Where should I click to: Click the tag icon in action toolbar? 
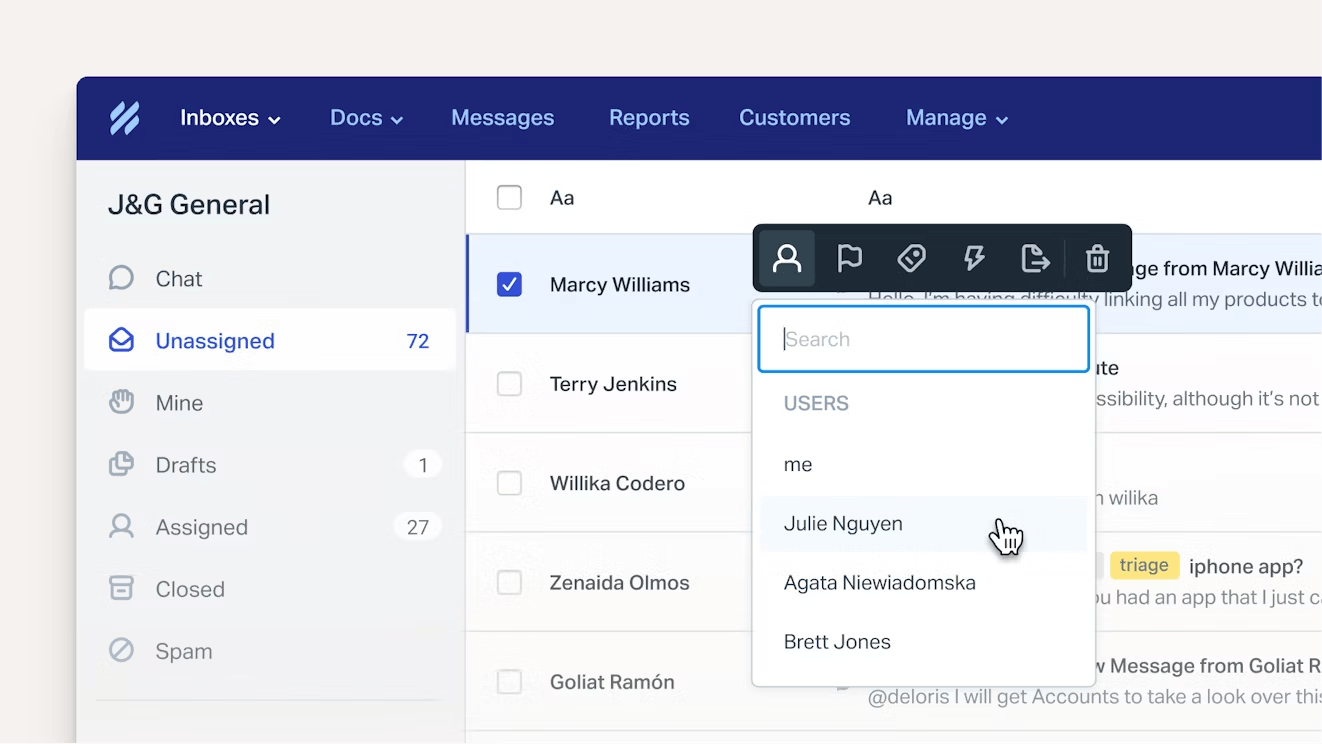click(x=911, y=259)
